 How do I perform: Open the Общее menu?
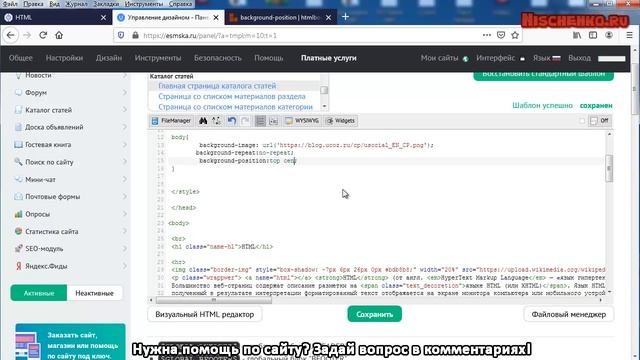pyautogui.click(x=20, y=58)
